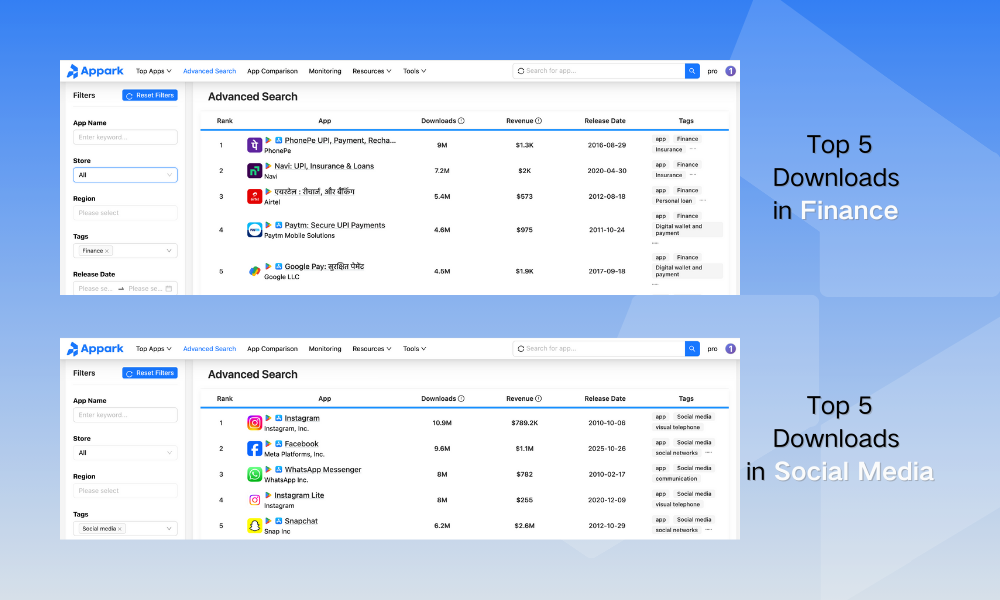
Task: Click the Advanced Search link
Action: [209, 71]
